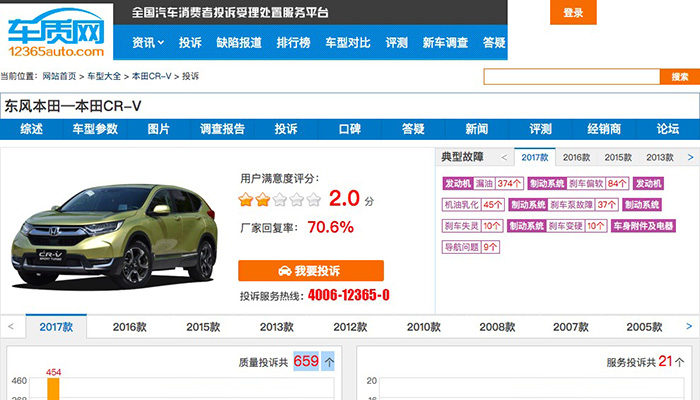
Task: Click the 制动系统 刹车变硬 10个 tag
Action: tap(557, 226)
